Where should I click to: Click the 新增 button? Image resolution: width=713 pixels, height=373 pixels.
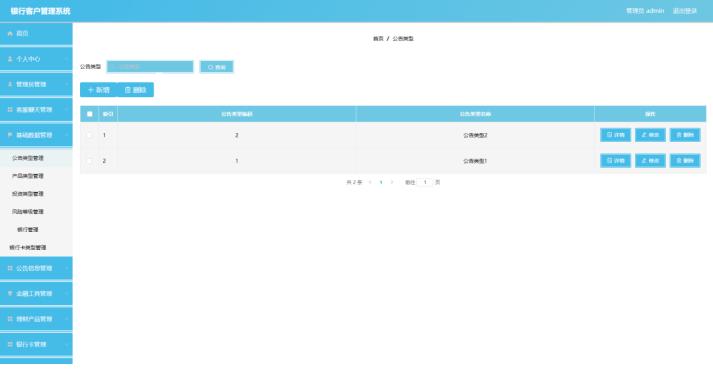98,90
